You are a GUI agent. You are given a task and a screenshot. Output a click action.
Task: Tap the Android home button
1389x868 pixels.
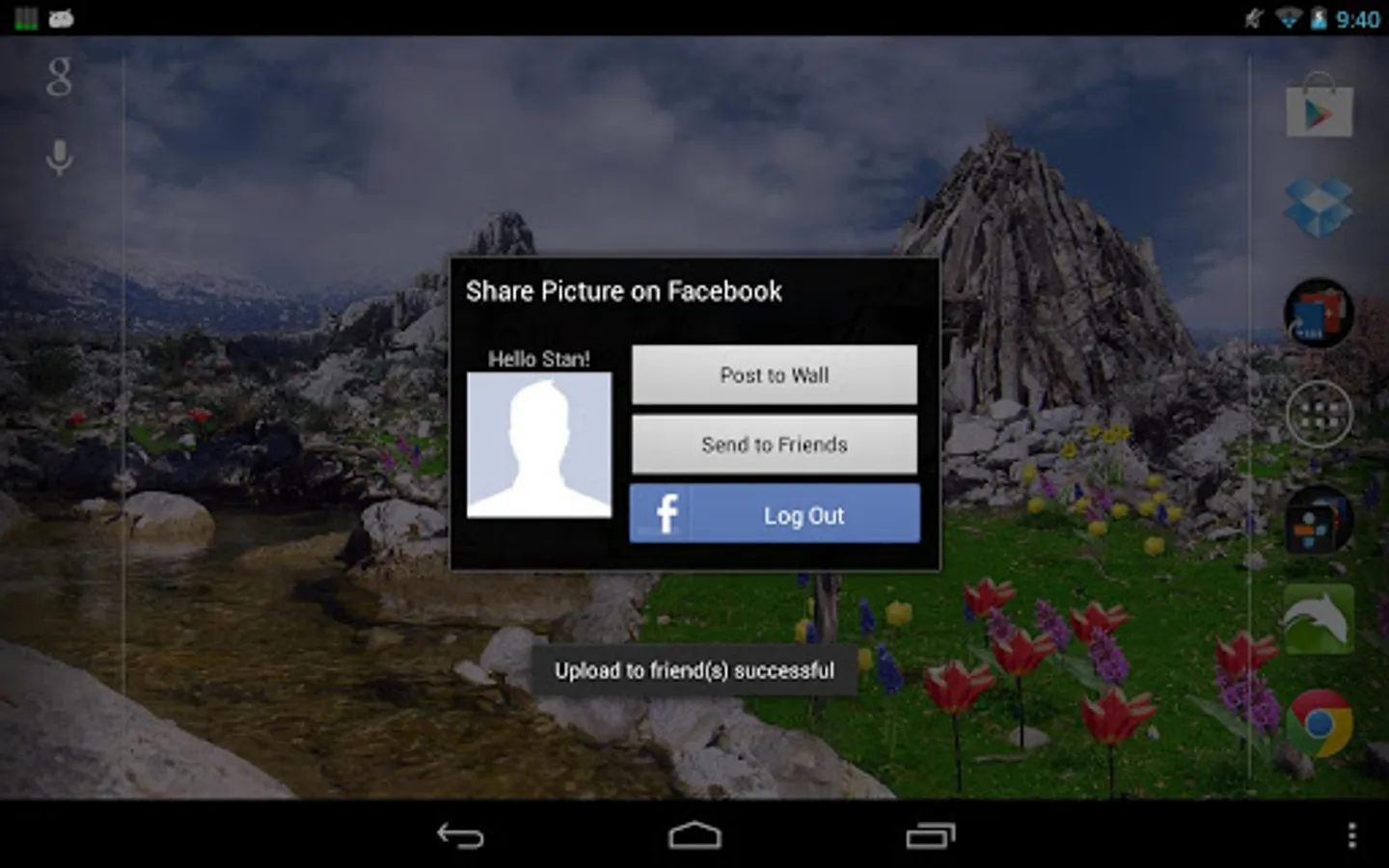coord(694,835)
